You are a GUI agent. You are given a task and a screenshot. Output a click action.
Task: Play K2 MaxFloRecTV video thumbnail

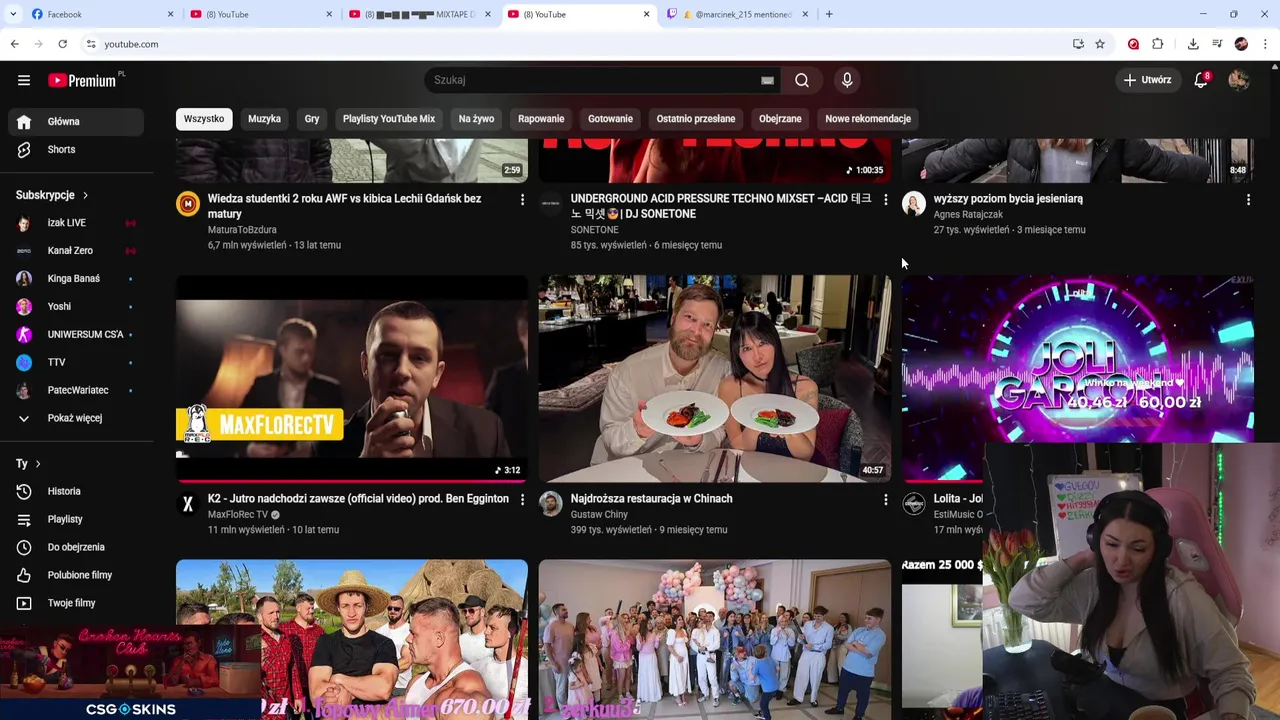pyautogui.click(x=352, y=379)
